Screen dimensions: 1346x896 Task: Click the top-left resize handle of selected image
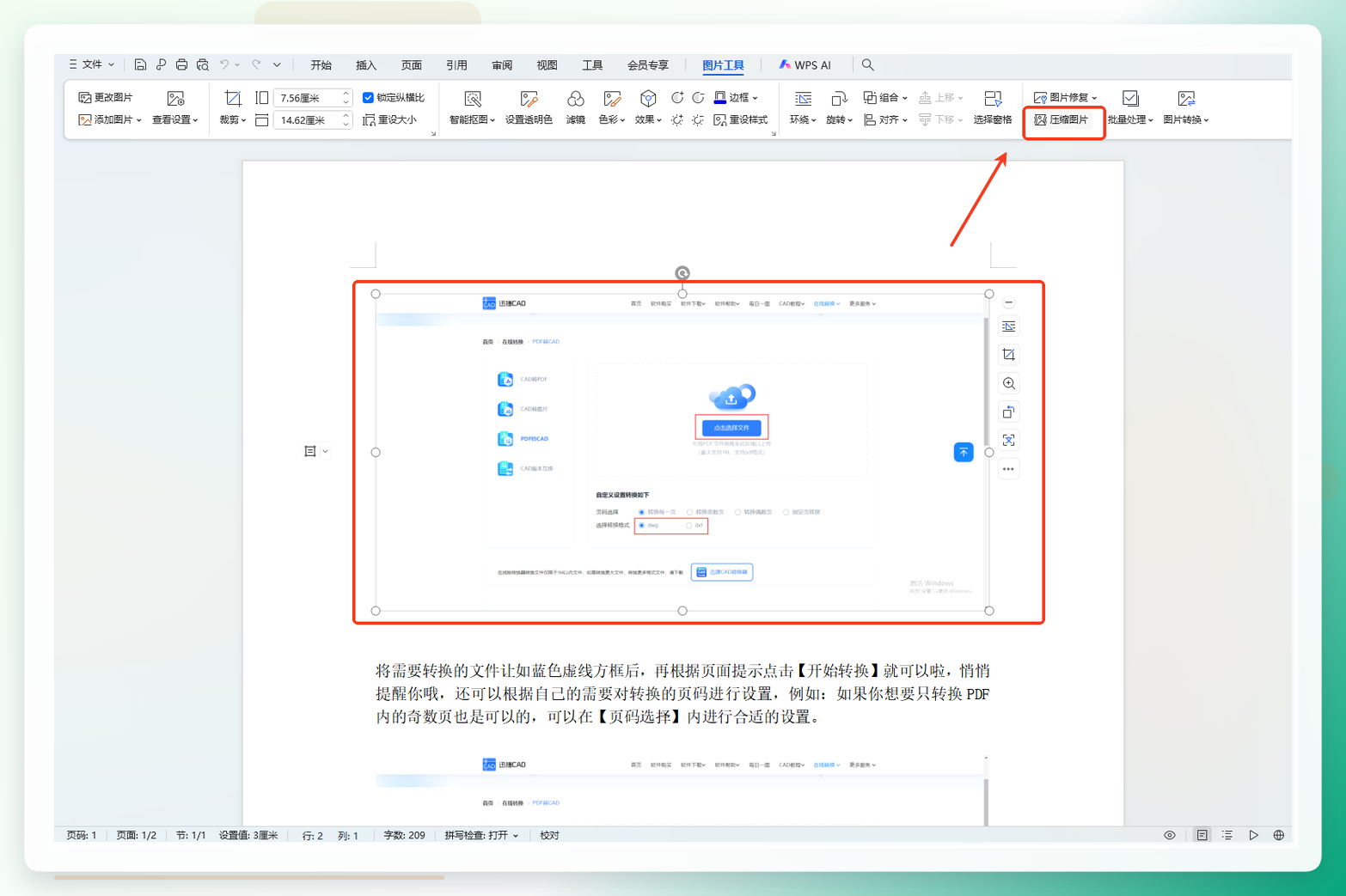(x=376, y=294)
